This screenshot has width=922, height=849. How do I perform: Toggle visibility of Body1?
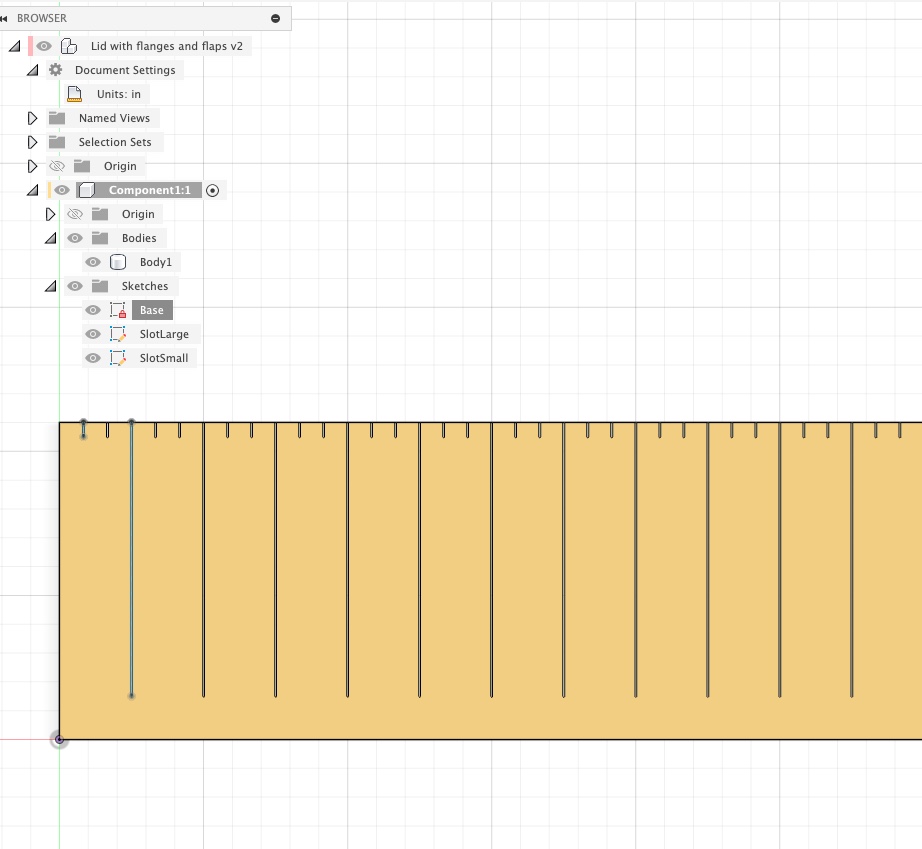[92, 261]
